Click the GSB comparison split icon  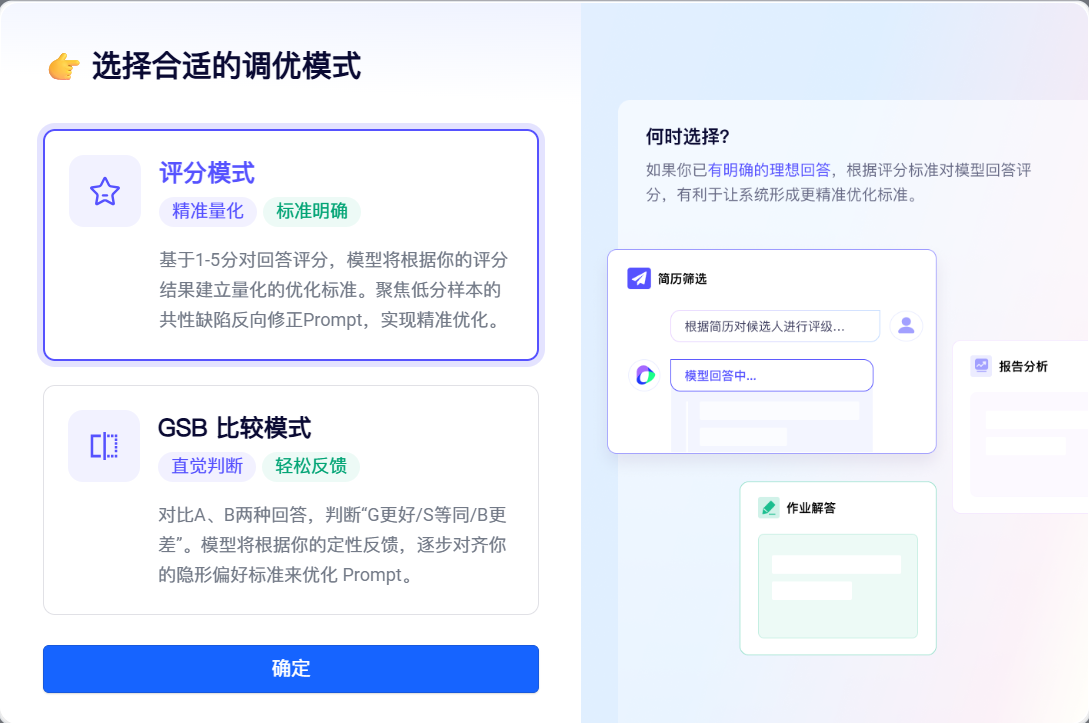pos(104,446)
